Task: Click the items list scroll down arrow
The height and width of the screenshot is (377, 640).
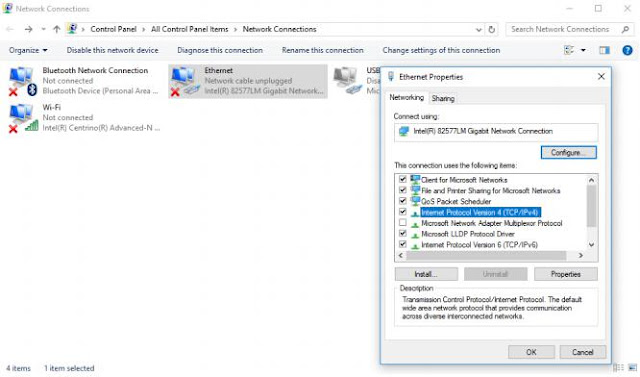Action: (591, 245)
